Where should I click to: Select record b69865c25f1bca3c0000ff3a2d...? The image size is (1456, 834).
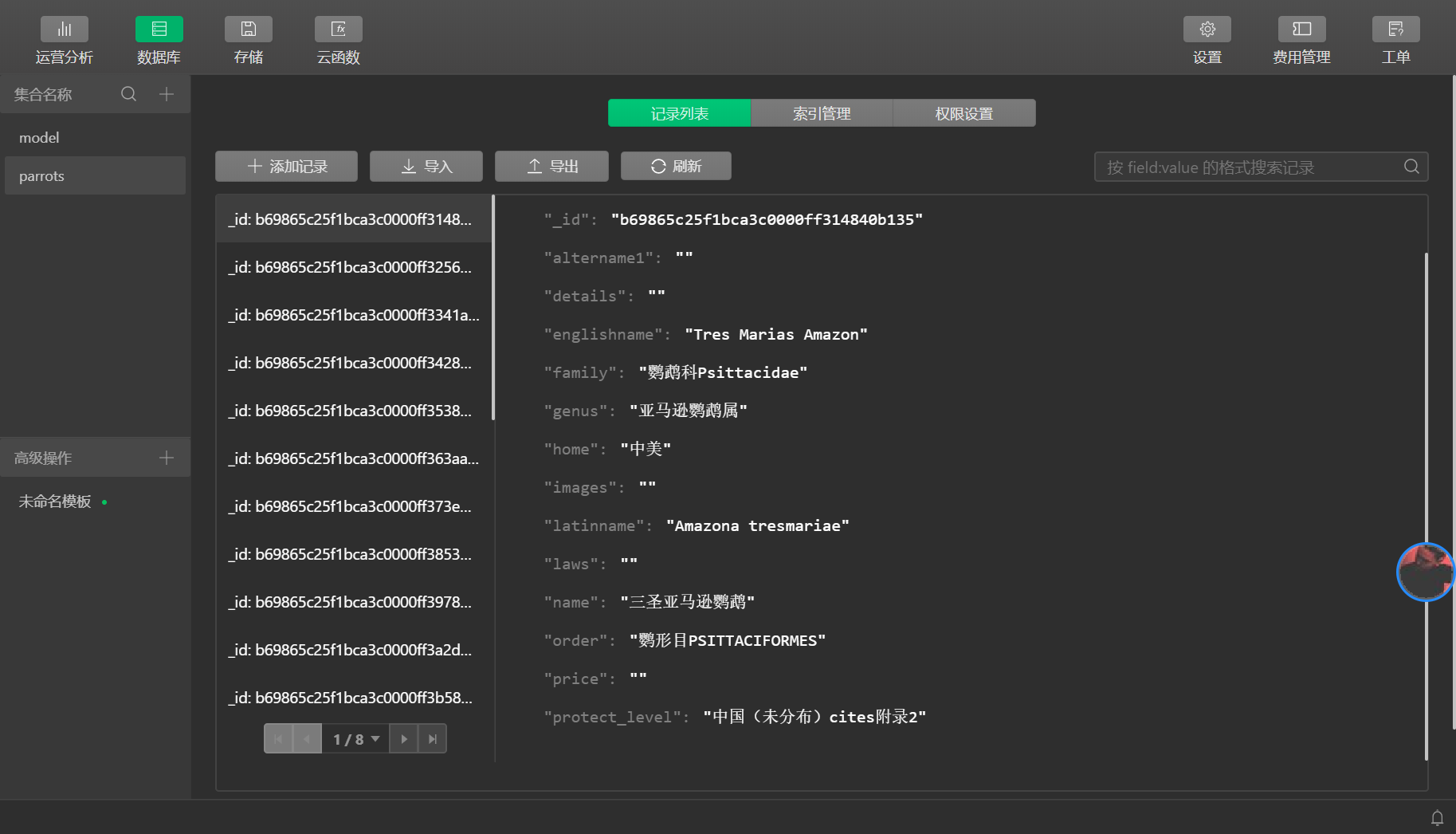[354, 650]
